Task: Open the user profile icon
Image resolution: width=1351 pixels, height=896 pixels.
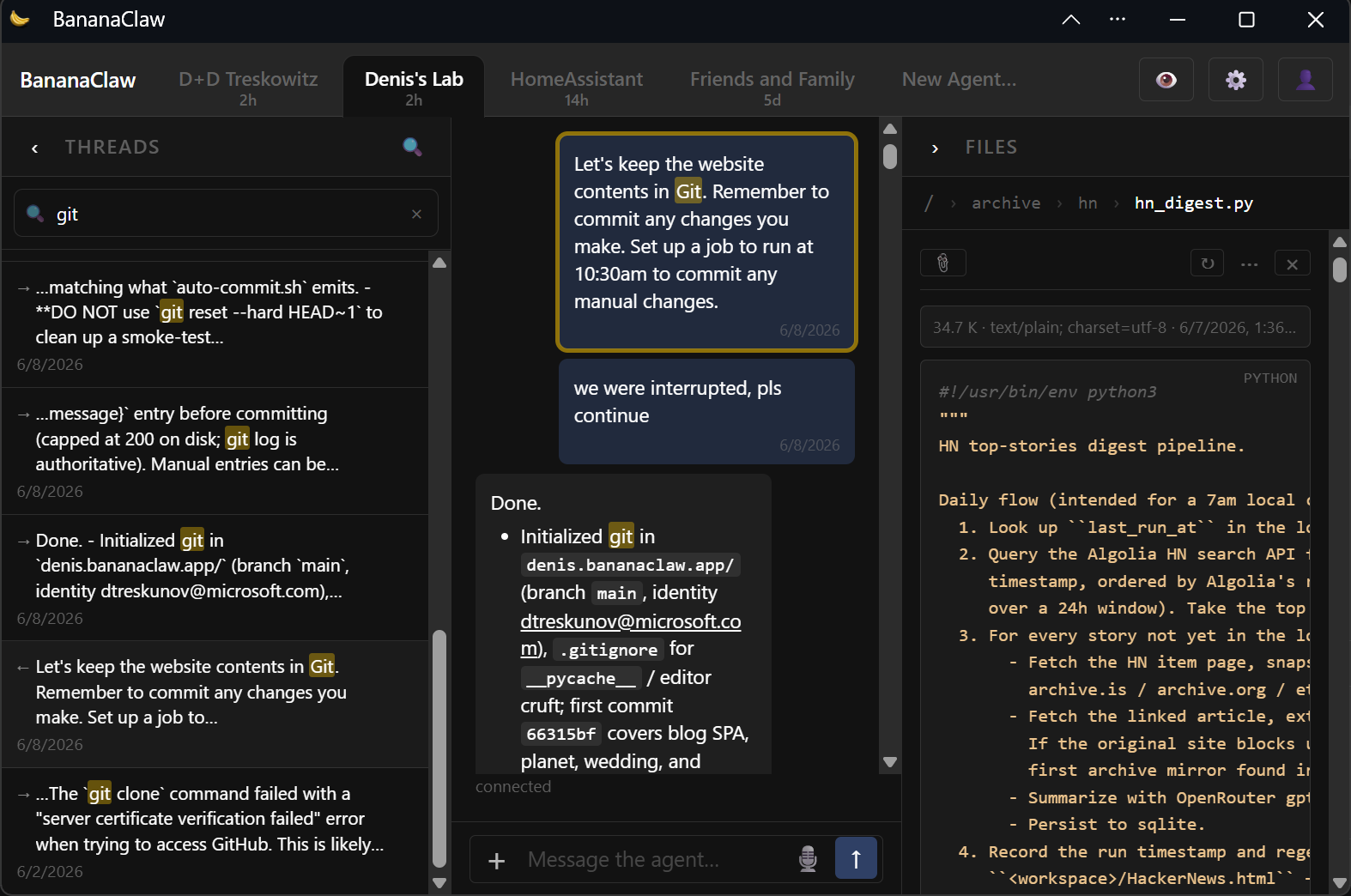Action: [1305, 80]
